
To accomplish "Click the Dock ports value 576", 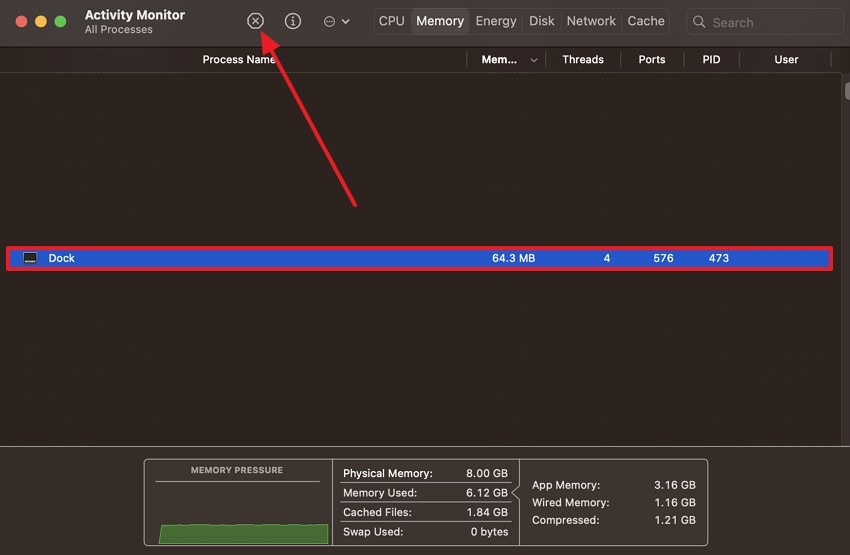I will (x=663, y=259).
